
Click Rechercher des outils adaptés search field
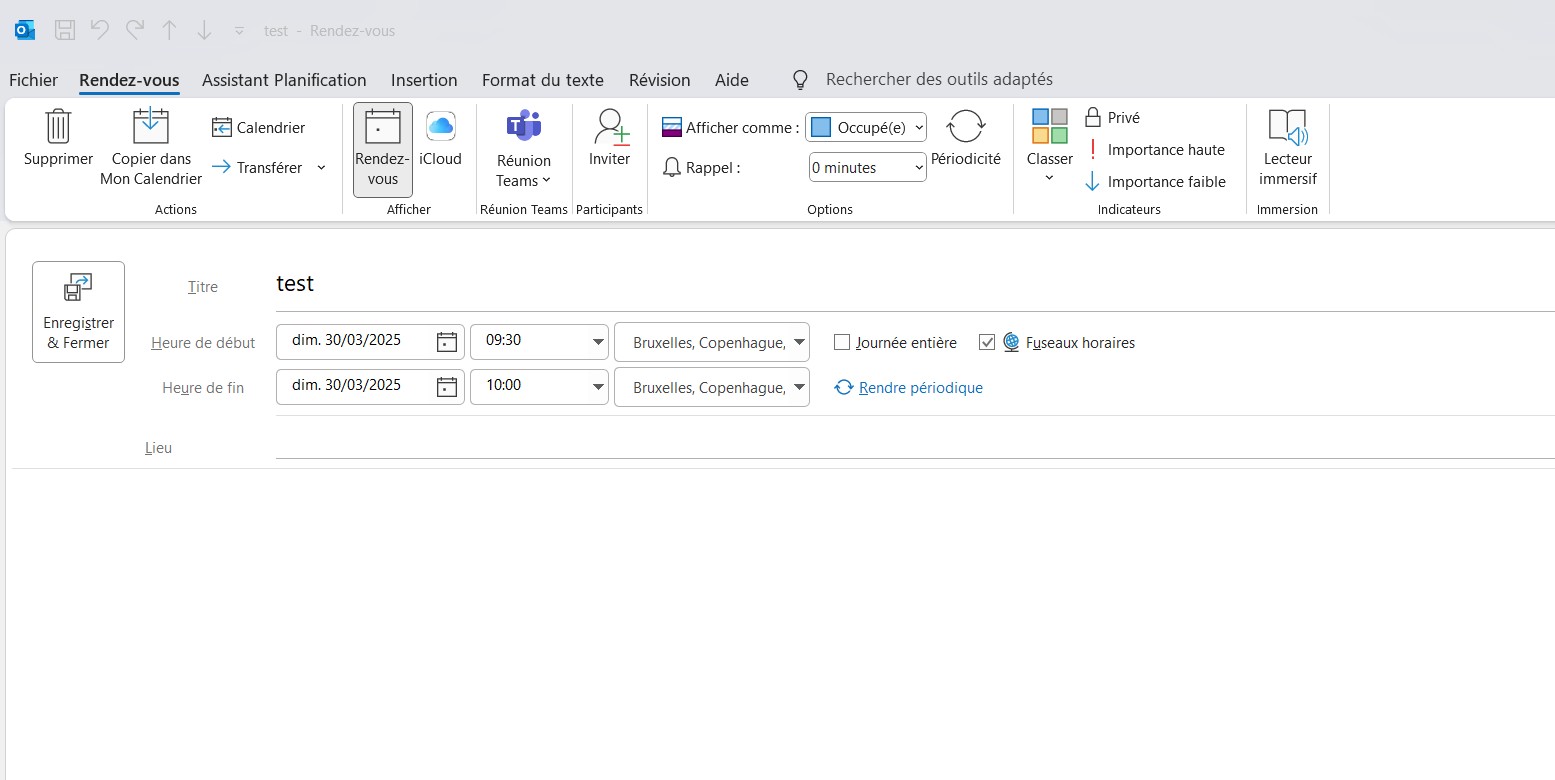click(939, 79)
